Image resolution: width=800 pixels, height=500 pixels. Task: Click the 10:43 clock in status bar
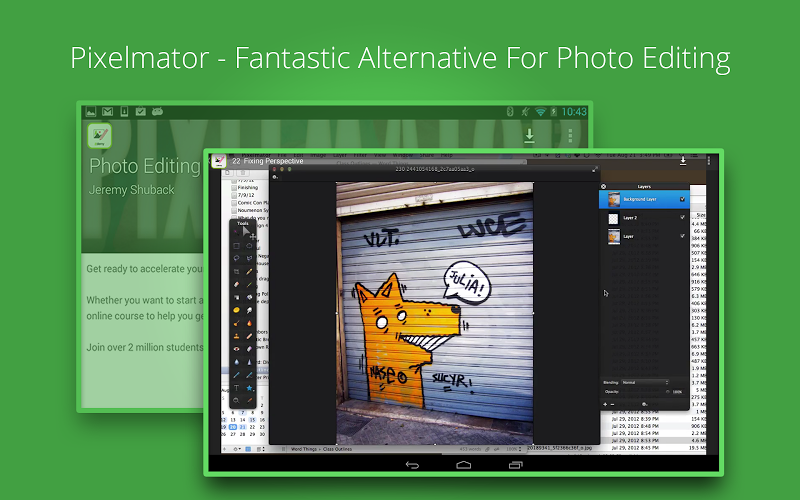pyautogui.click(x=574, y=111)
